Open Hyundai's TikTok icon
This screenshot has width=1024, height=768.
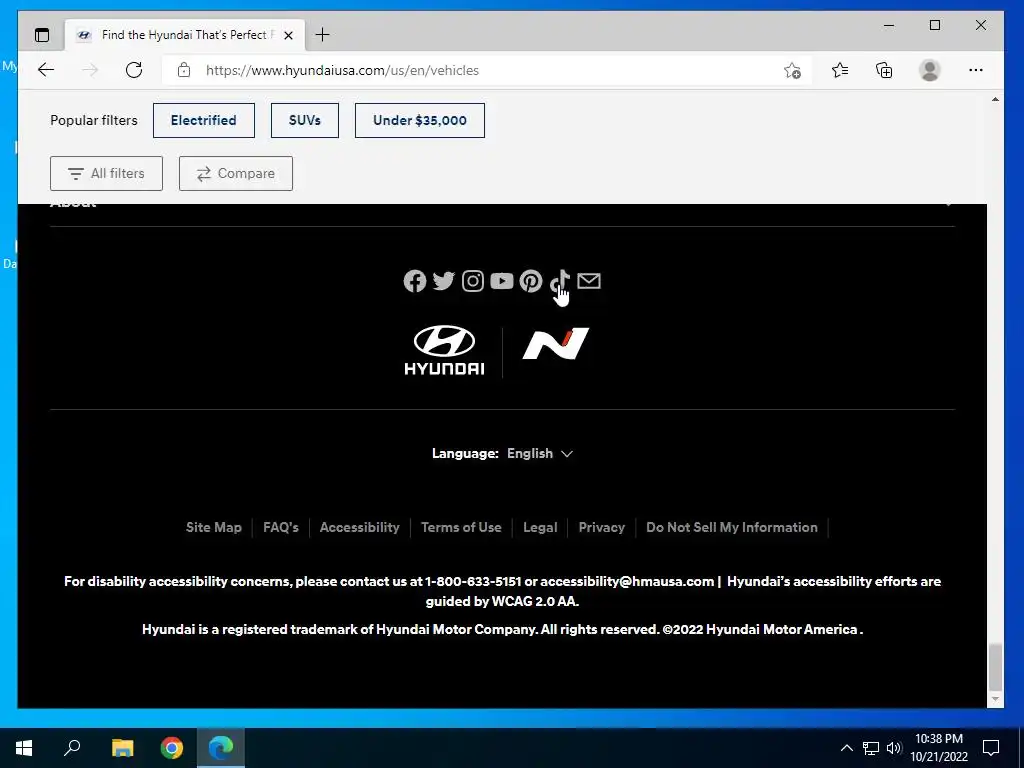coord(560,281)
